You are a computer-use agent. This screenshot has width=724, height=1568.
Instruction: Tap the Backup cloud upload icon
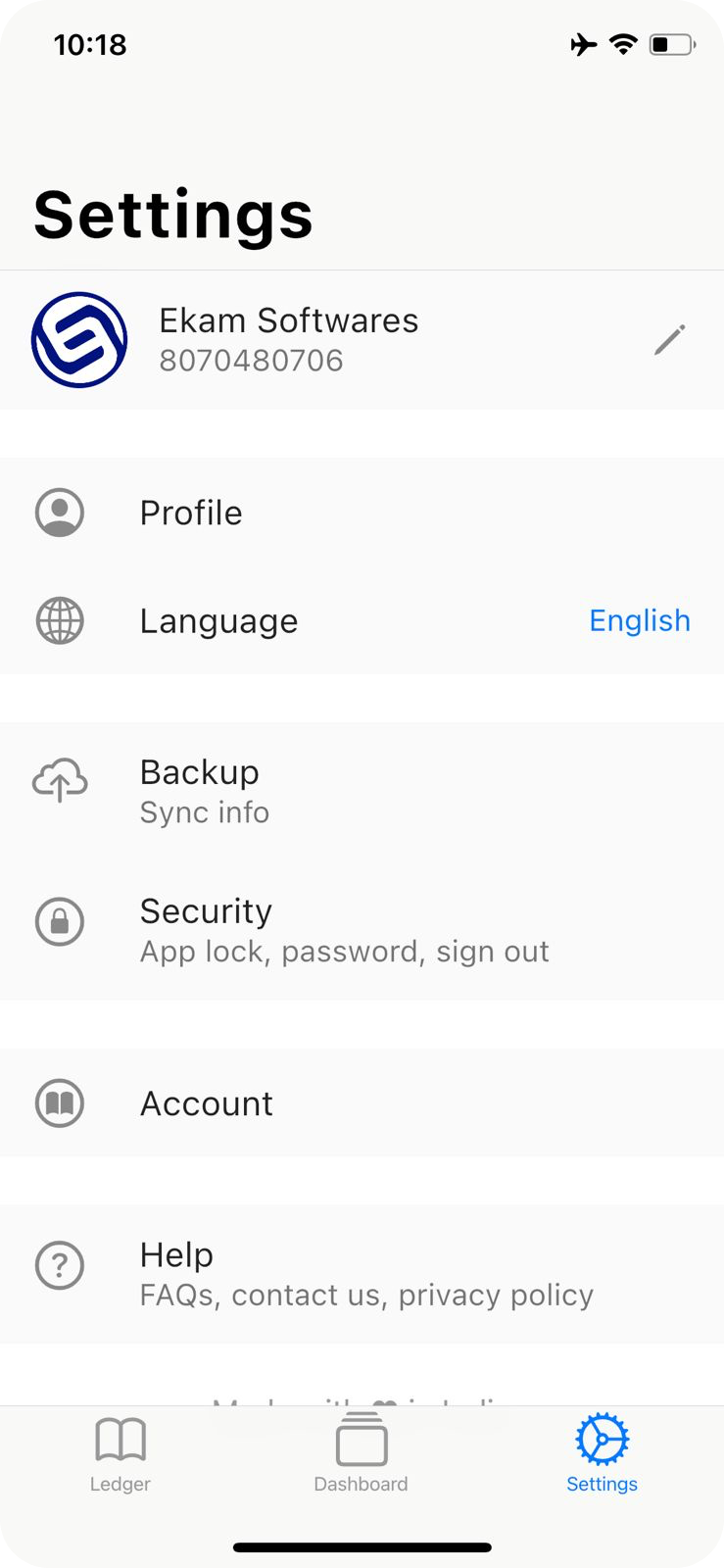pos(60,782)
